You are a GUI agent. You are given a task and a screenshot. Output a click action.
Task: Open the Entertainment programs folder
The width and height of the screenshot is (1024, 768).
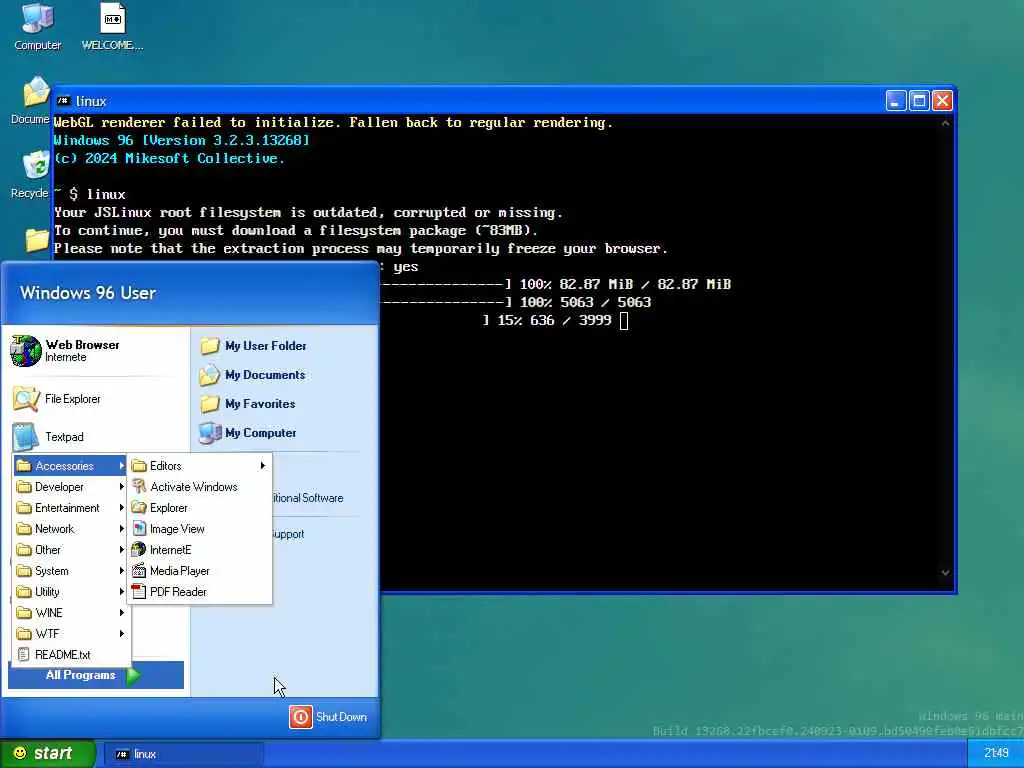click(71, 507)
